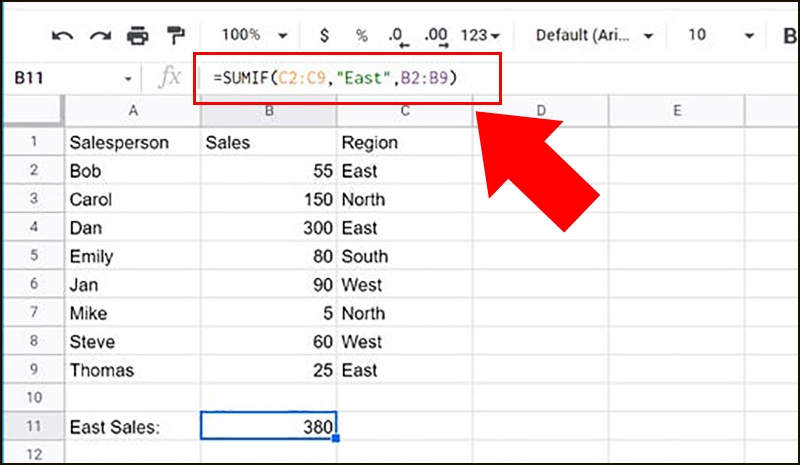Select the Paint format roller tool
This screenshot has width=800, height=465.
[173, 36]
